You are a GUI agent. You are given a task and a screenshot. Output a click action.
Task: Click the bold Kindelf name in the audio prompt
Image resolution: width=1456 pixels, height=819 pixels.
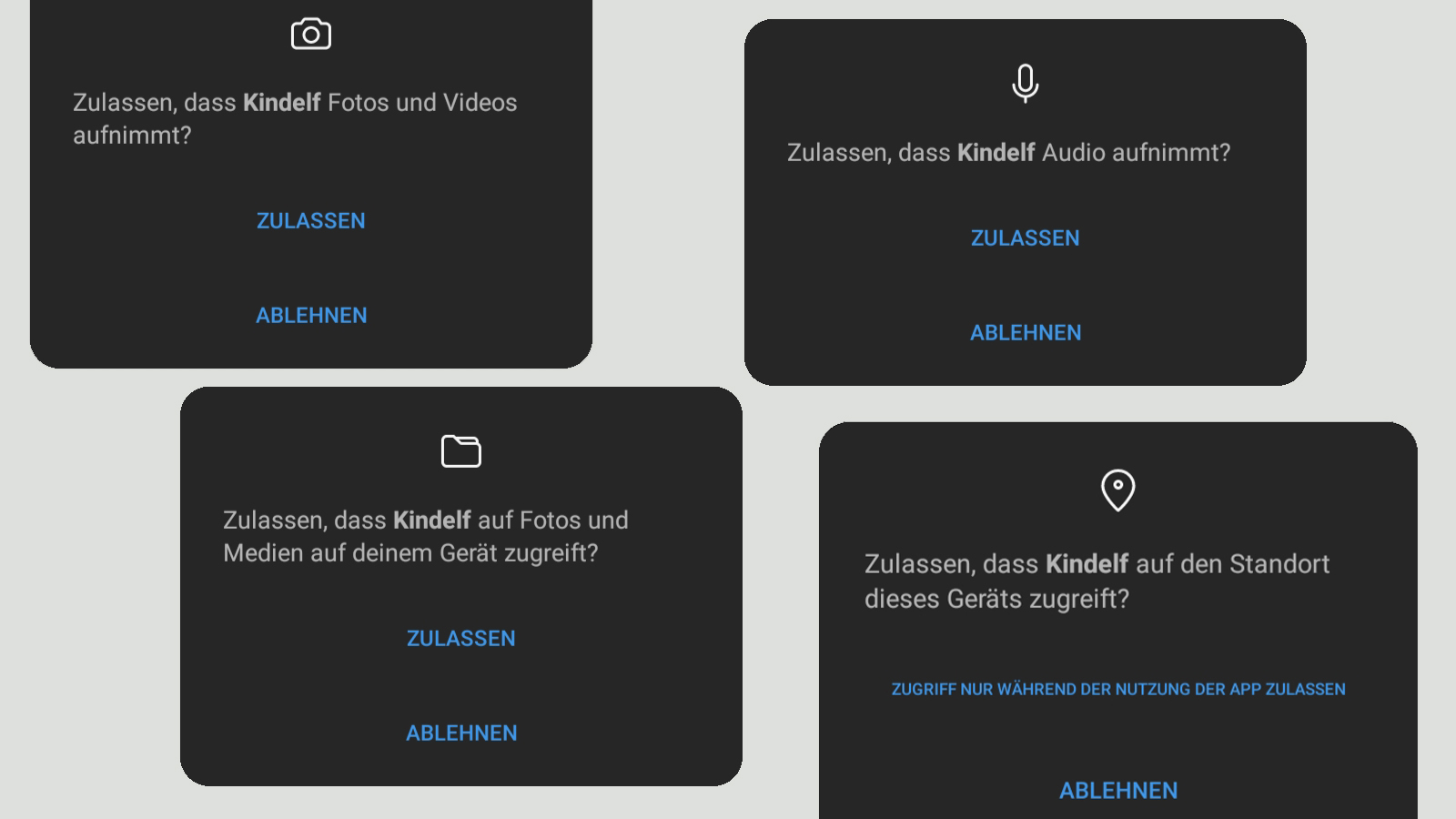[x=996, y=153]
